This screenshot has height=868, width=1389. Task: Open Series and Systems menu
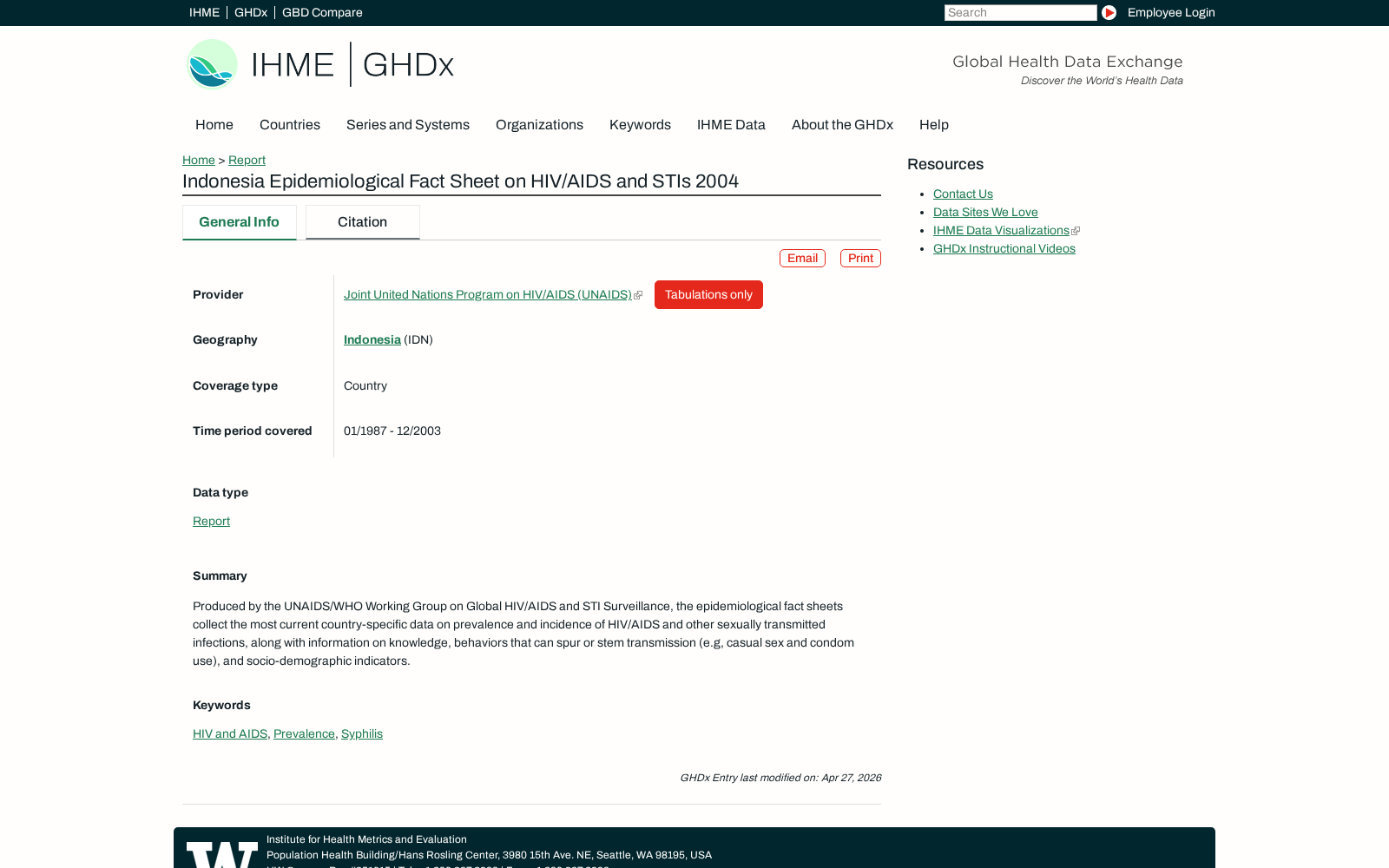coord(408,125)
